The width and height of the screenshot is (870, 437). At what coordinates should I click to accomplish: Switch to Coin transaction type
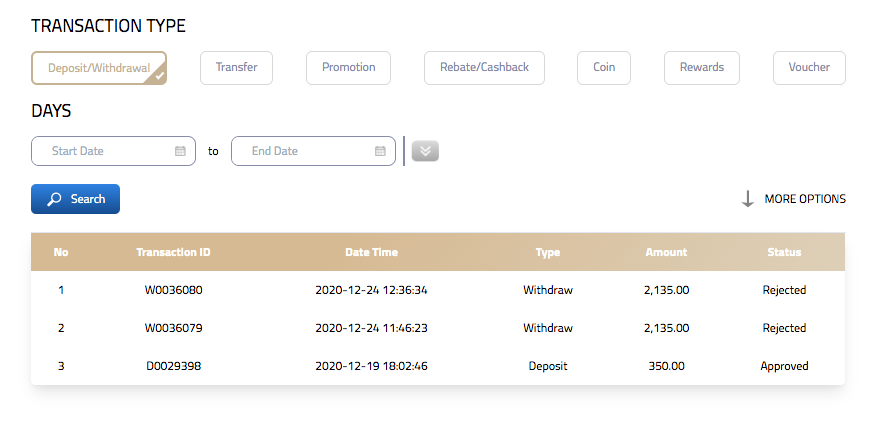[604, 67]
